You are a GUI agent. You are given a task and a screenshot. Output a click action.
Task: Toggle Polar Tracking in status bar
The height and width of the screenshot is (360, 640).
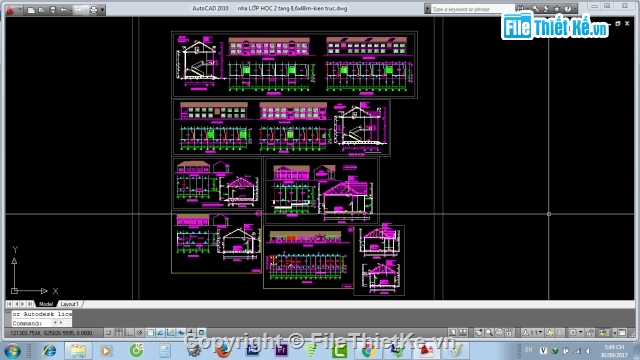[x=140, y=333]
